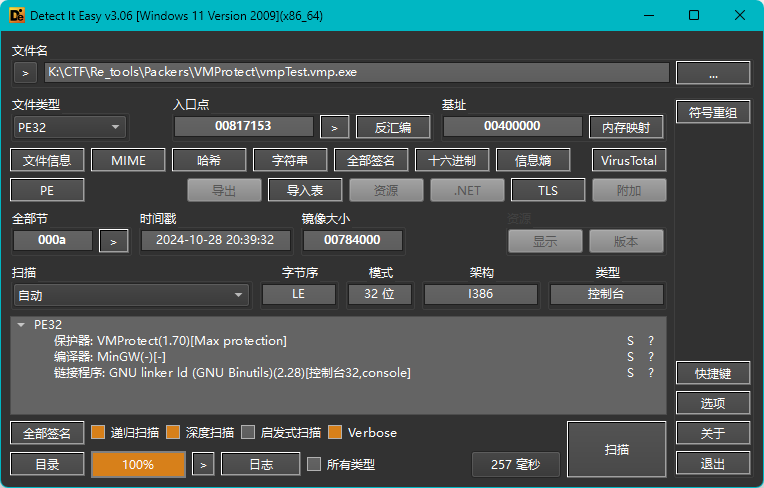
Task: Click the 257 毫秒 elapsed time
Action: click(516, 464)
